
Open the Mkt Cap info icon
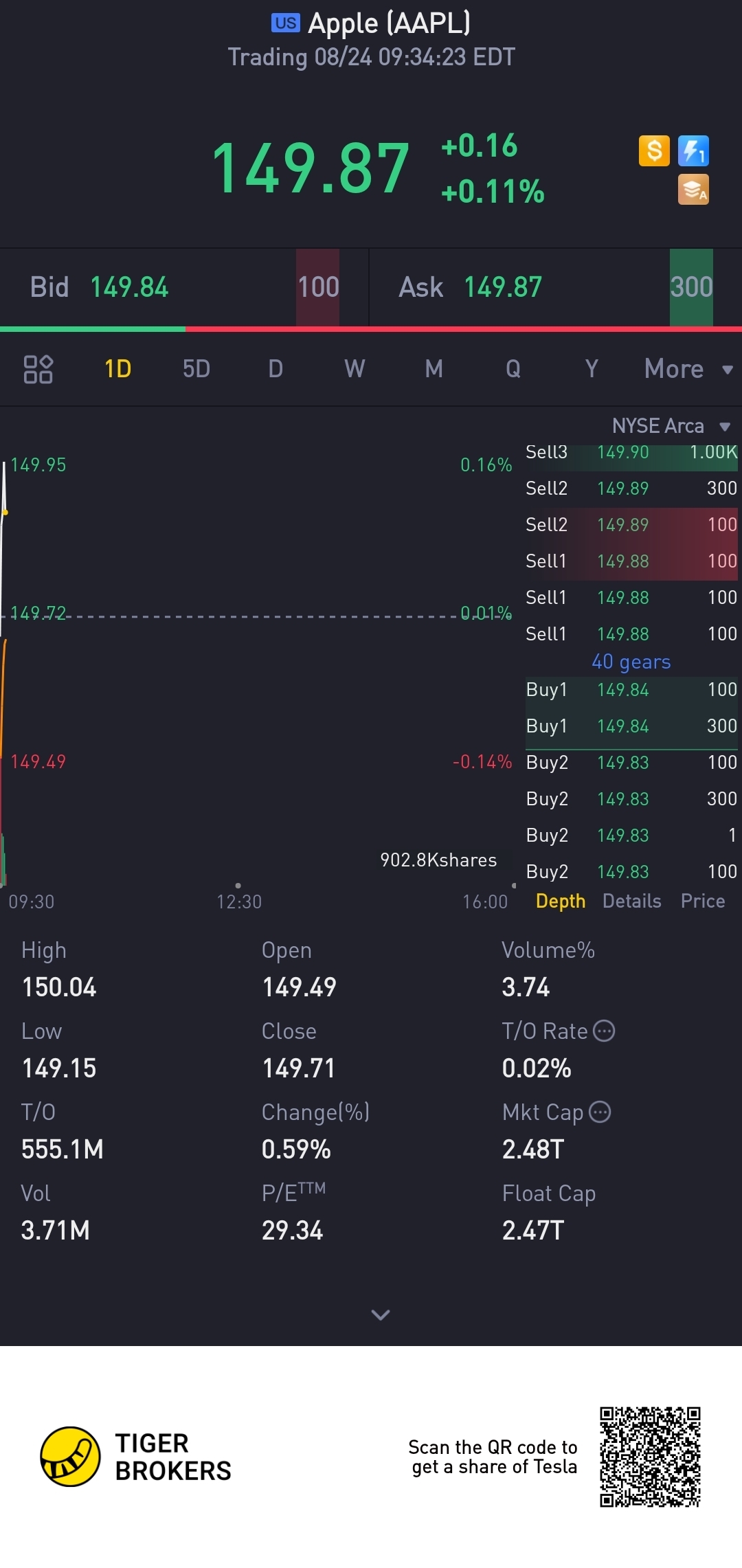pyautogui.click(x=600, y=1112)
